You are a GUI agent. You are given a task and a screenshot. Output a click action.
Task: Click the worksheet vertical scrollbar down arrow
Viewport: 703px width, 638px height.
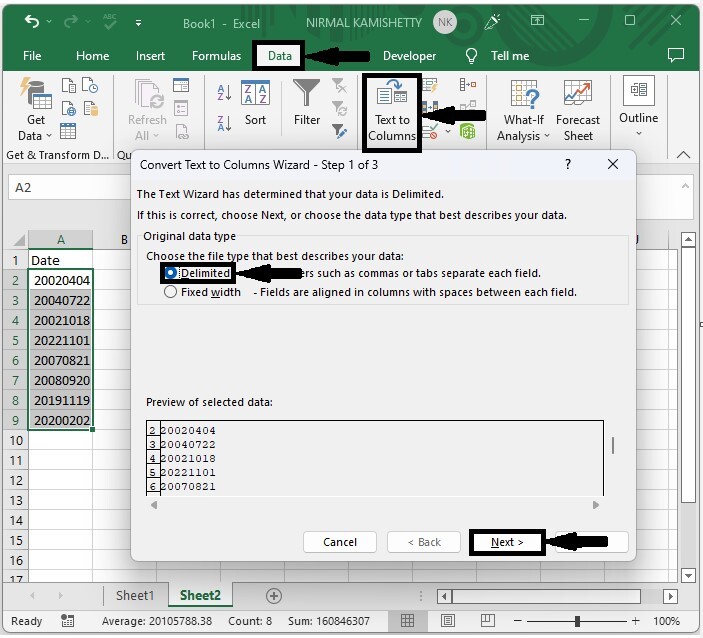point(688,575)
